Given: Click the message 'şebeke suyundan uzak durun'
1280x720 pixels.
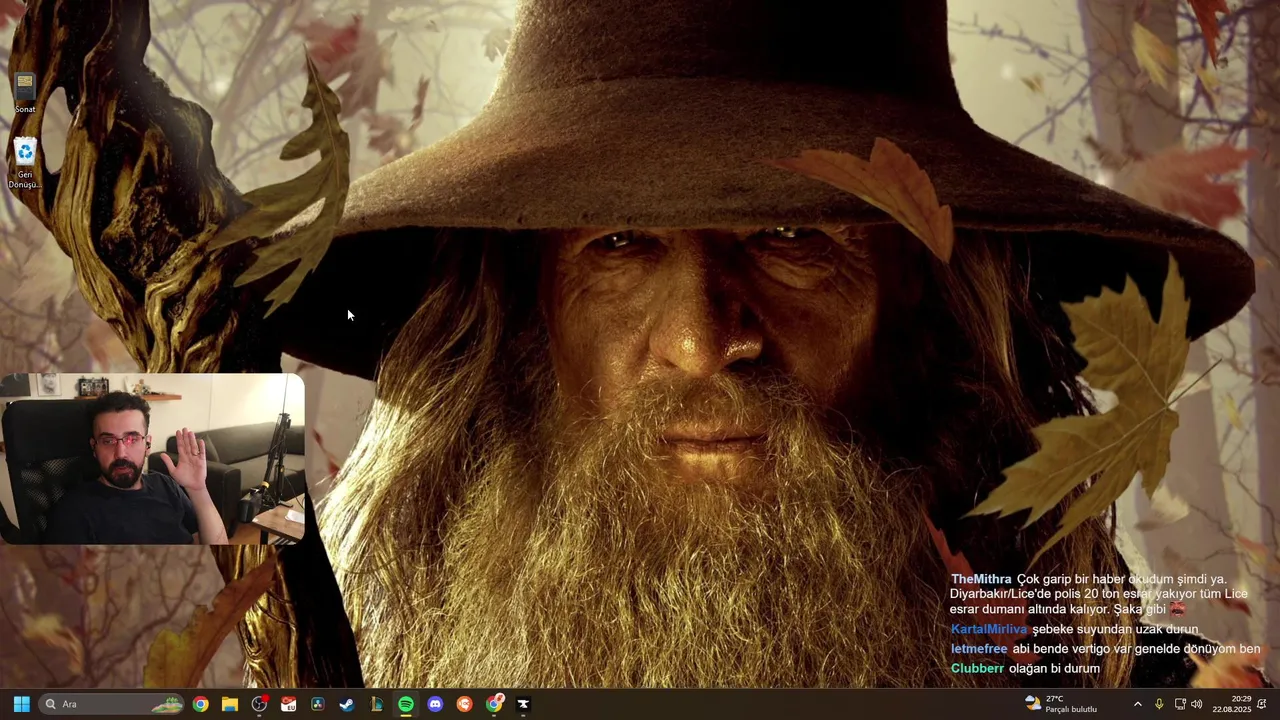Looking at the screenshot, I should 1115,629.
